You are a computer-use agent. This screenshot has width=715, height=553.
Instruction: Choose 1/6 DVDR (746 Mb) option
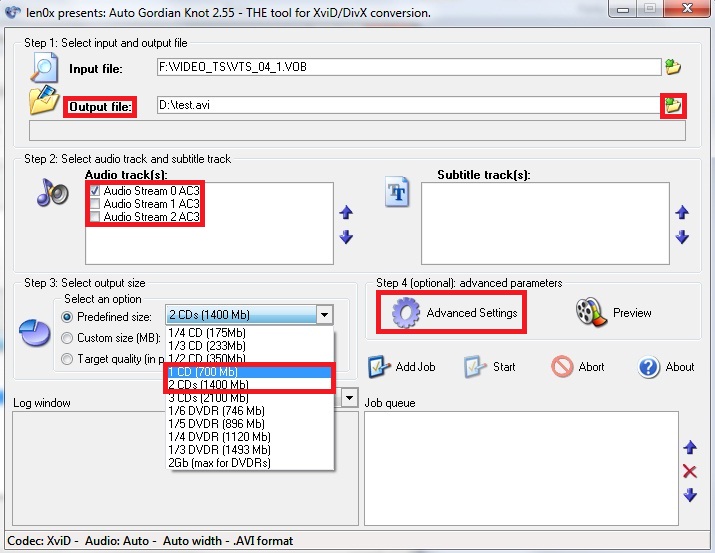click(250, 411)
